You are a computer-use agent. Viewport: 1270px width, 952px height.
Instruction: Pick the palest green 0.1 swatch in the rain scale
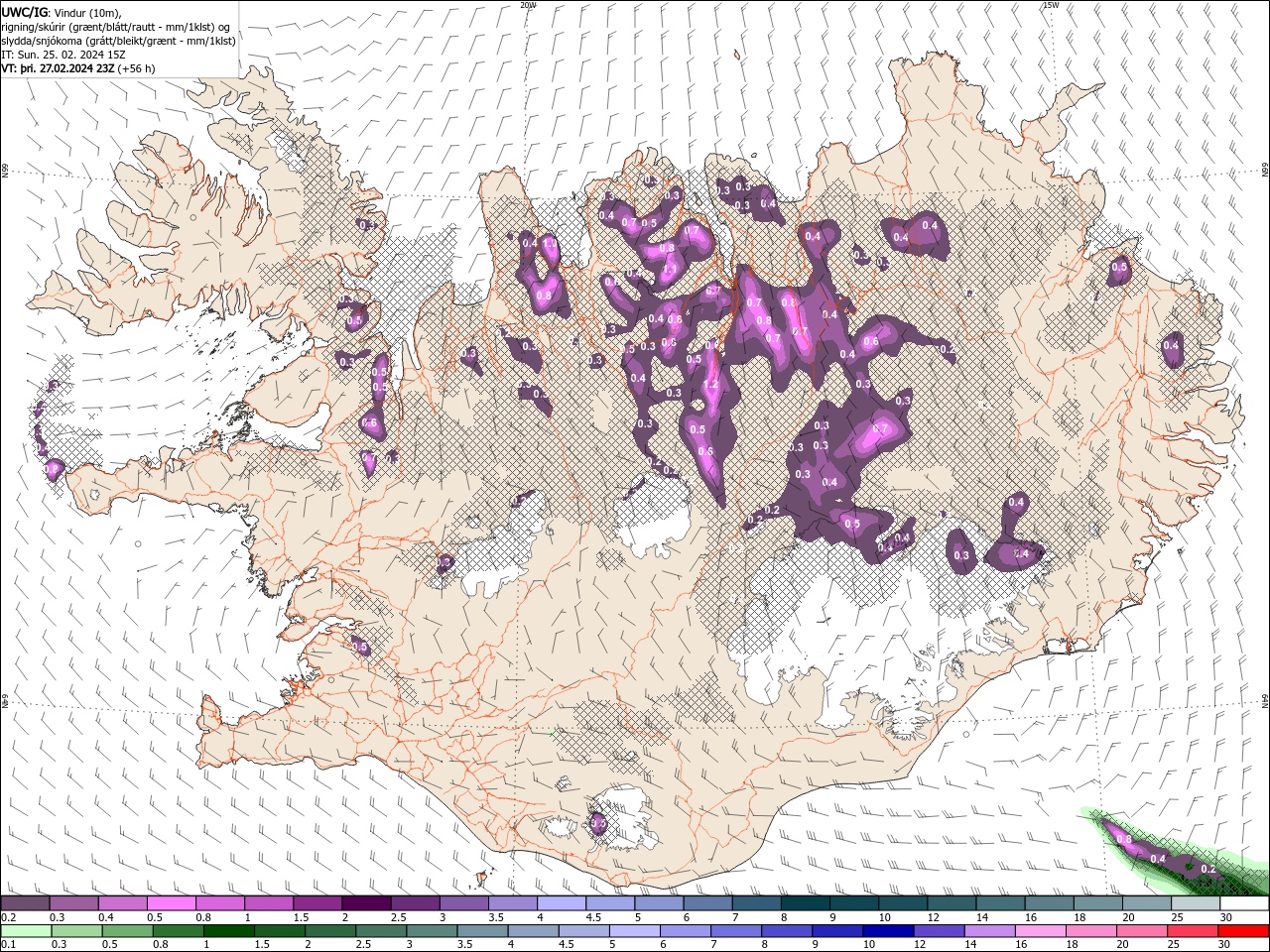[26, 931]
